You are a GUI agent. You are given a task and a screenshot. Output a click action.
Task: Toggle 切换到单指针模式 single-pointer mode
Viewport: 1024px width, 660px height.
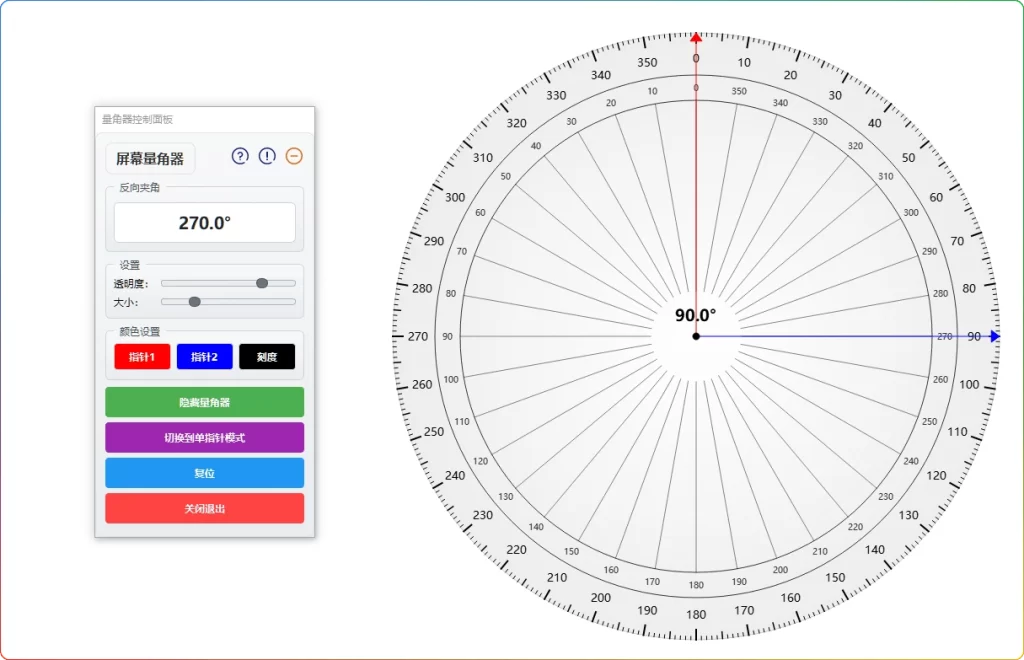[x=204, y=437]
